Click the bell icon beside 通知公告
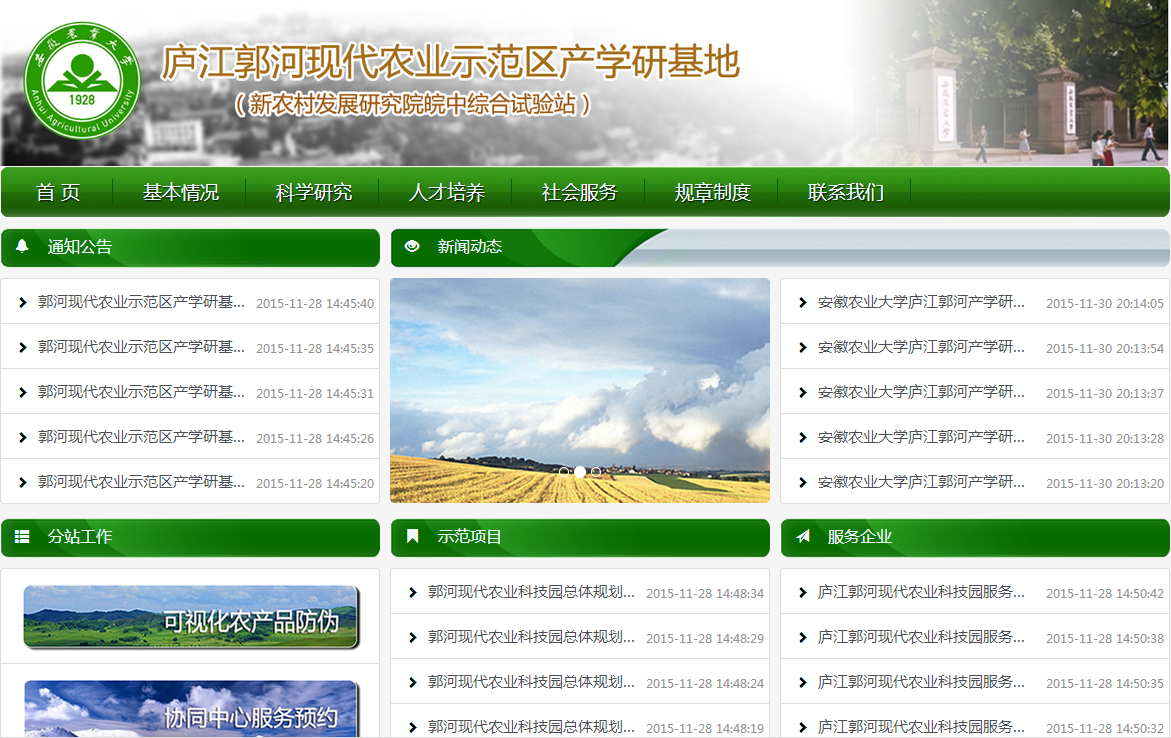The image size is (1171, 738). (x=22, y=247)
